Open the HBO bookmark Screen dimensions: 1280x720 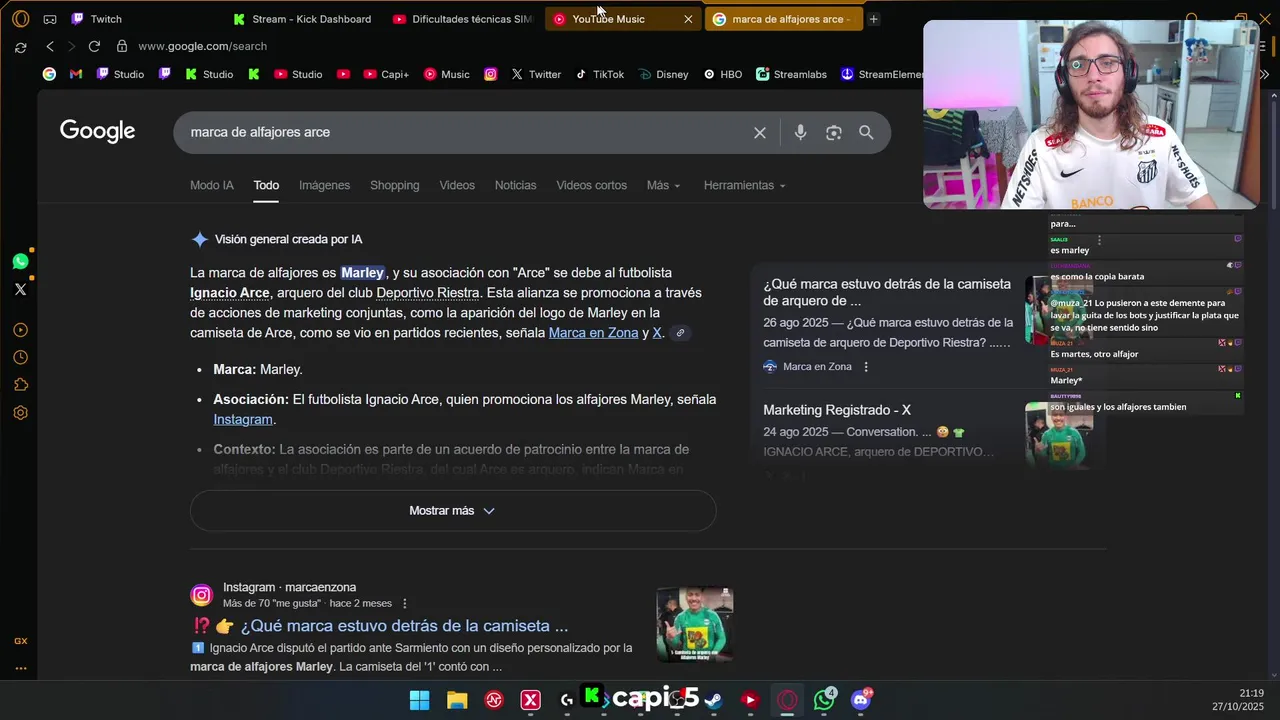722,74
